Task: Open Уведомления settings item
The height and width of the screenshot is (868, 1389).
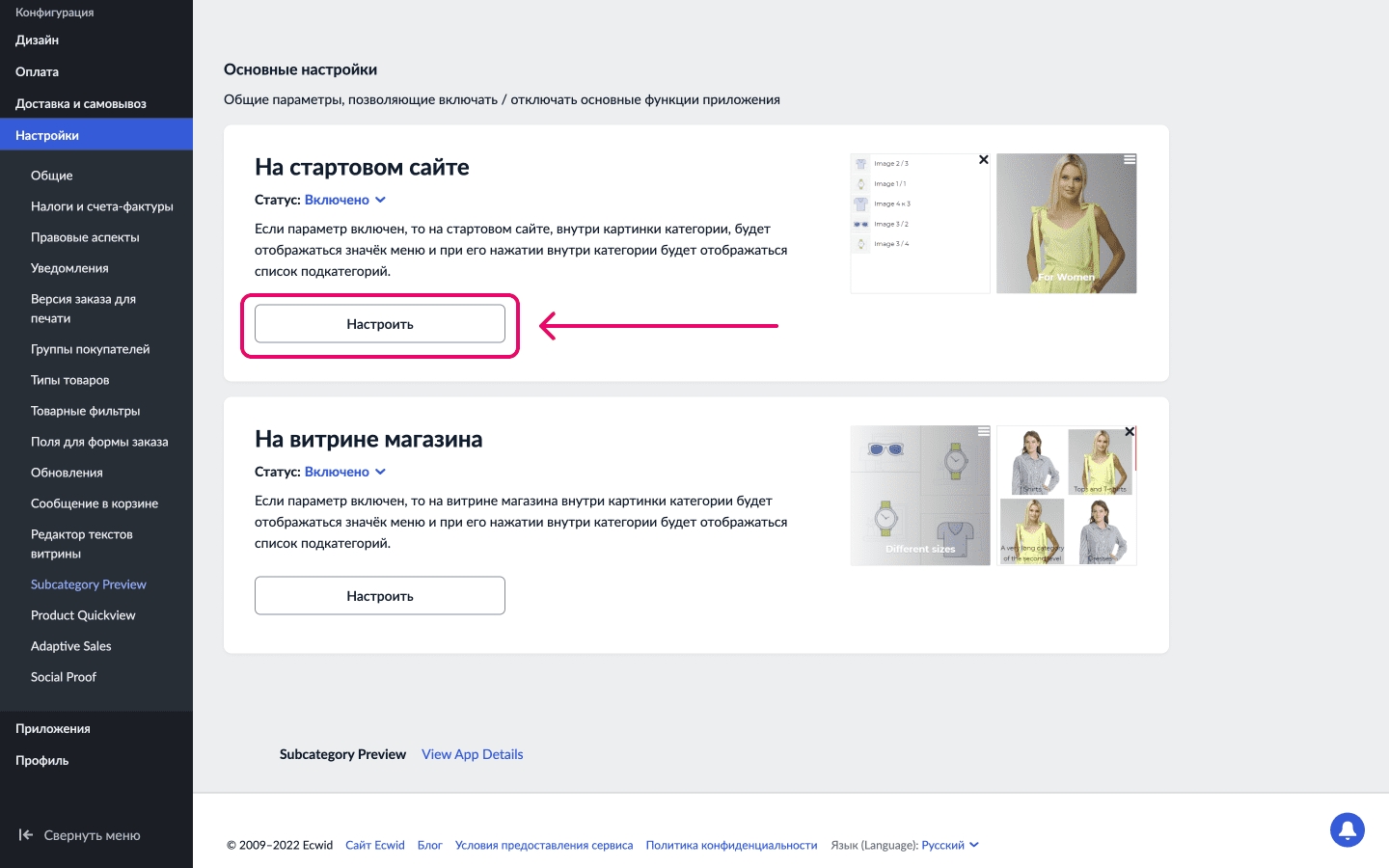Action: pyautogui.click(x=69, y=268)
